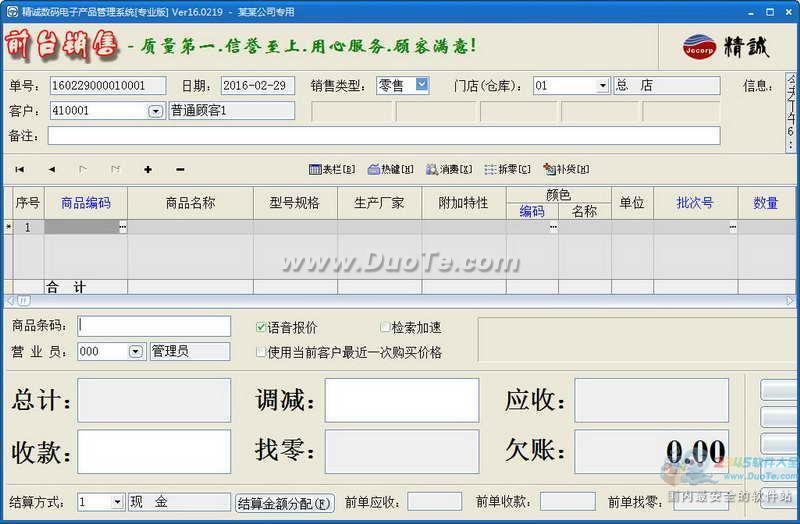Open 表栏 column settings toolbar icon

point(332,170)
